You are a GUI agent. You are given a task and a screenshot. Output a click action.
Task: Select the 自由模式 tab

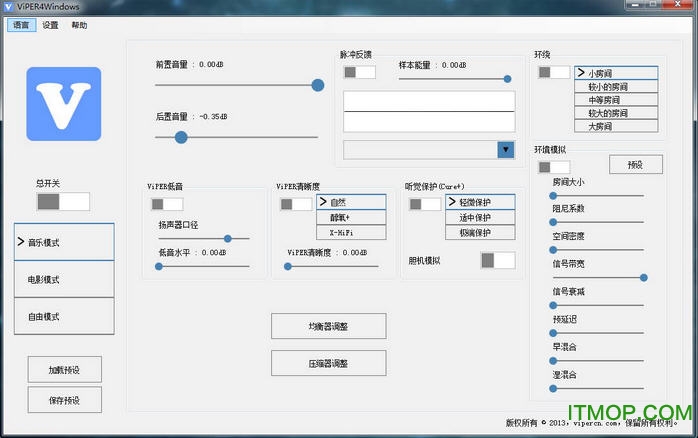pos(64,316)
